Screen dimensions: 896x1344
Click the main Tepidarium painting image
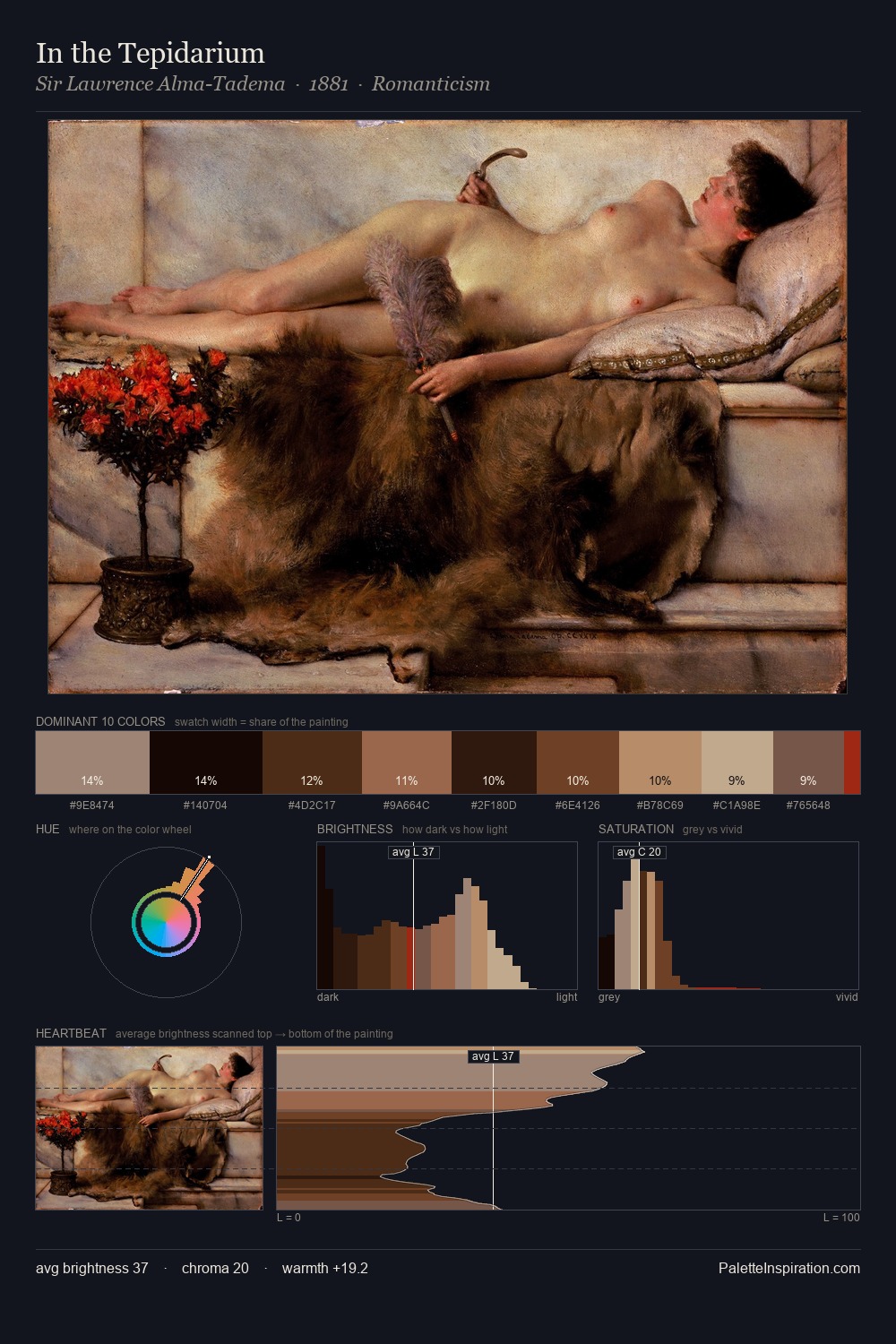(447, 407)
